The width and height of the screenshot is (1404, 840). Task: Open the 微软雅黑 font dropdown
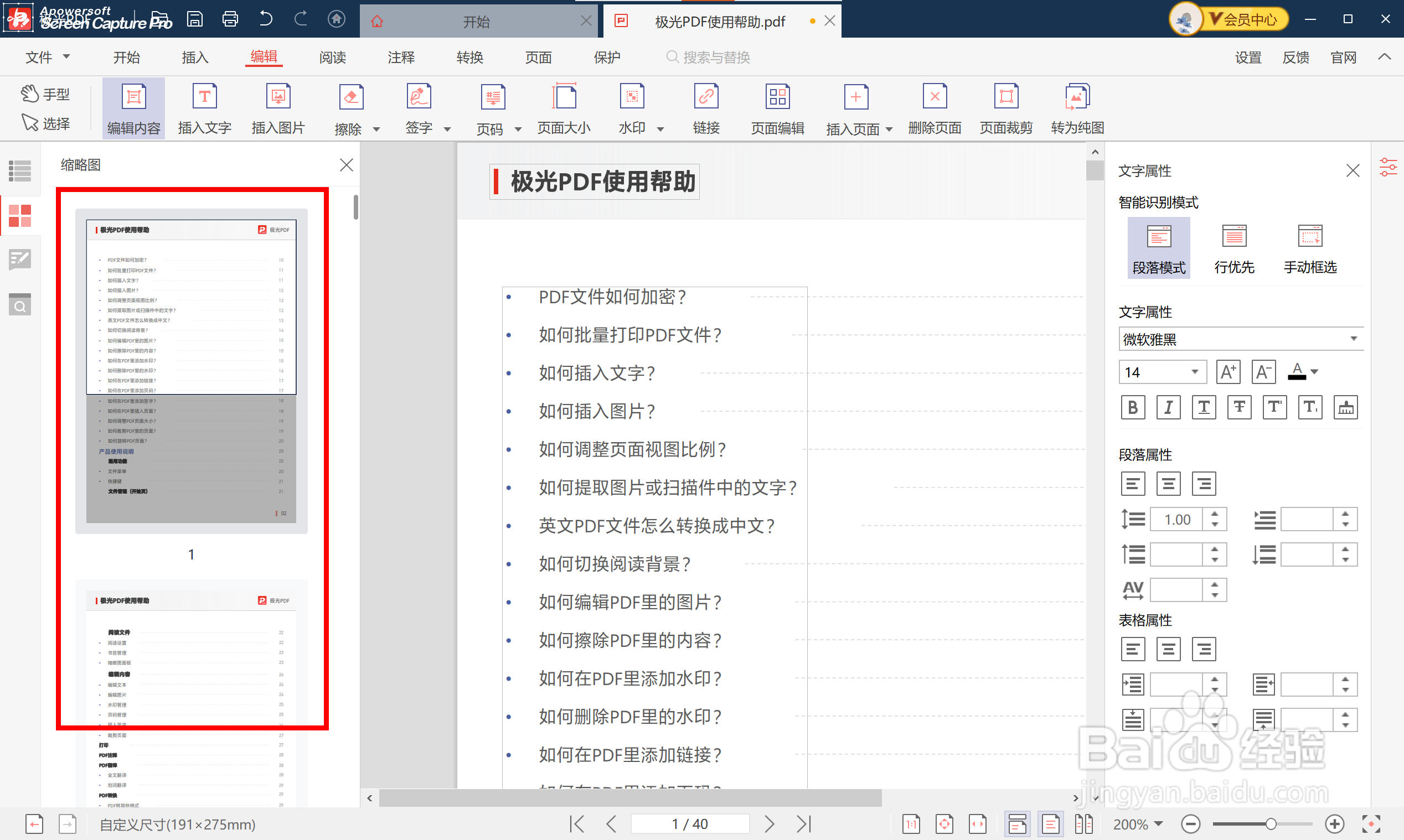[1240, 339]
